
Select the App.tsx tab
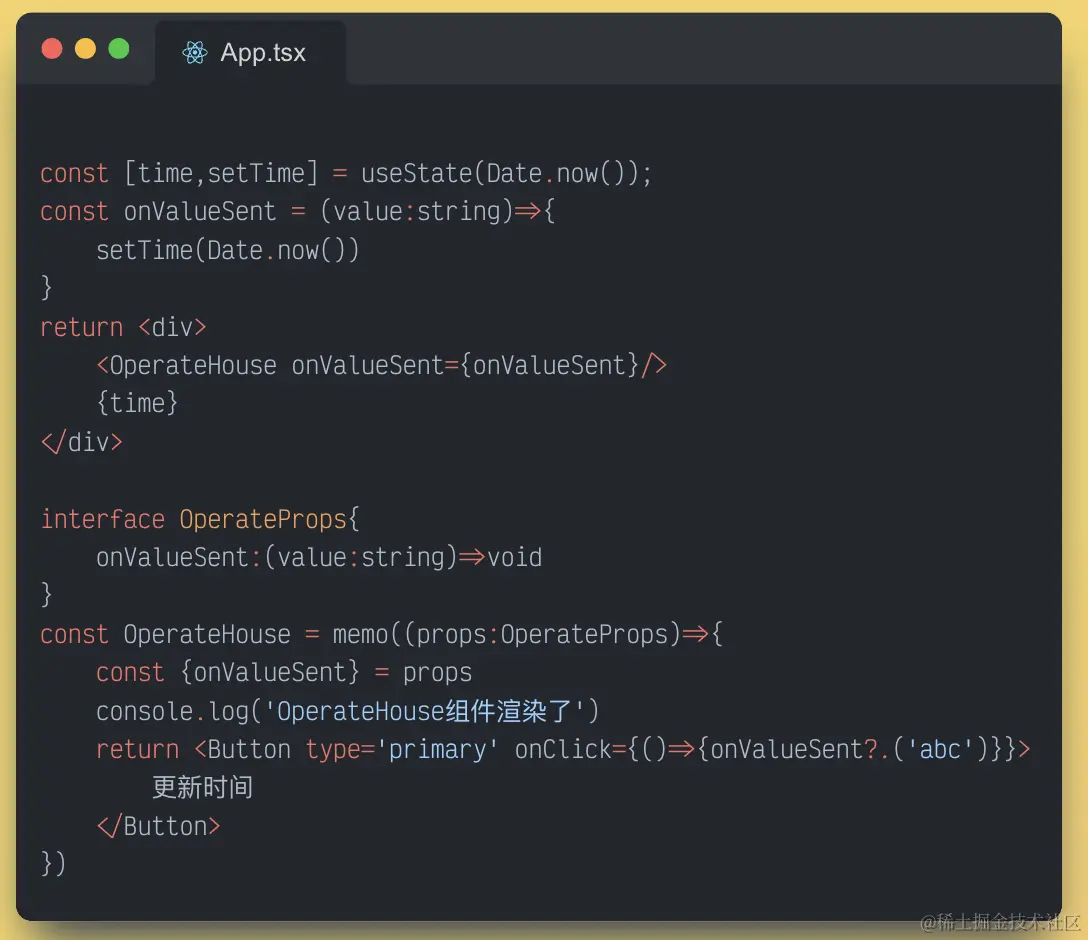[x=250, y=53]
